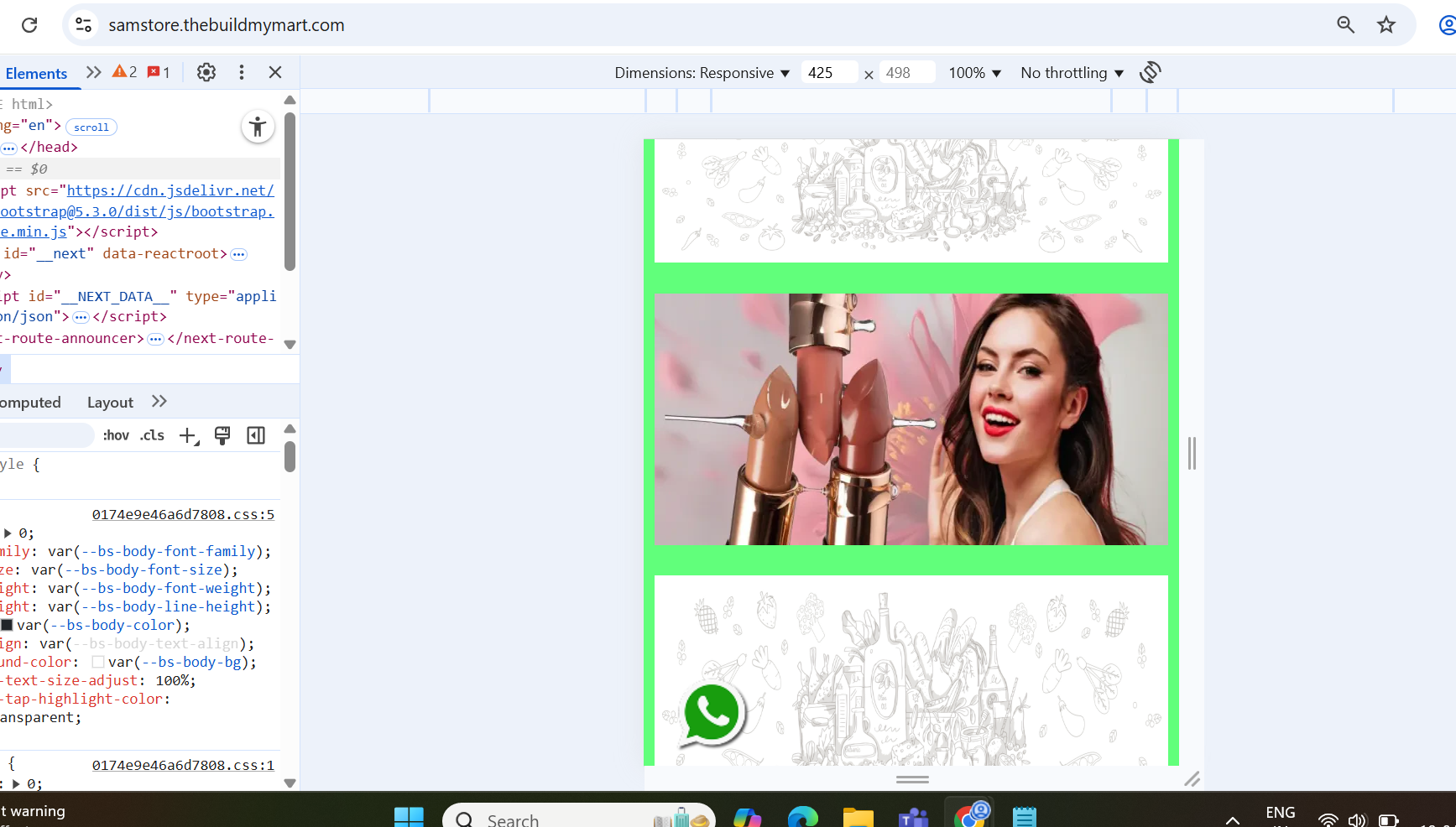Toggle the .cls element classes panel
This screenshot has height=827, width=1456.
click(x=153, y=435)
